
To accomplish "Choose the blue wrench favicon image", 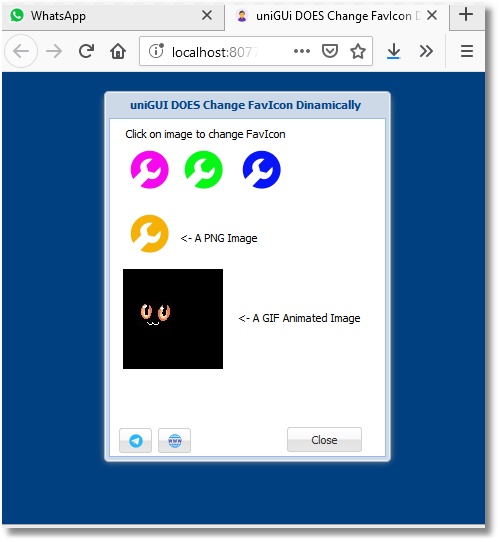I will tap(262, 169).
